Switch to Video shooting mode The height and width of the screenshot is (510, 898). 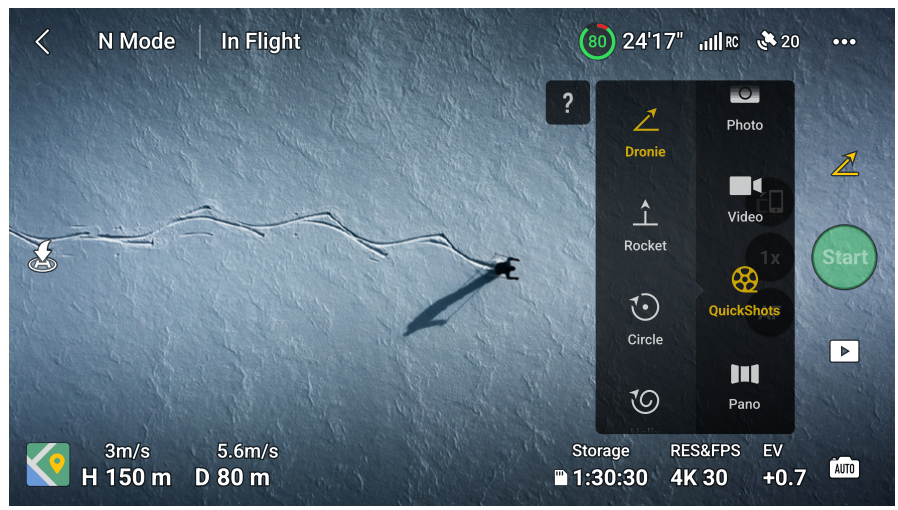745,200
